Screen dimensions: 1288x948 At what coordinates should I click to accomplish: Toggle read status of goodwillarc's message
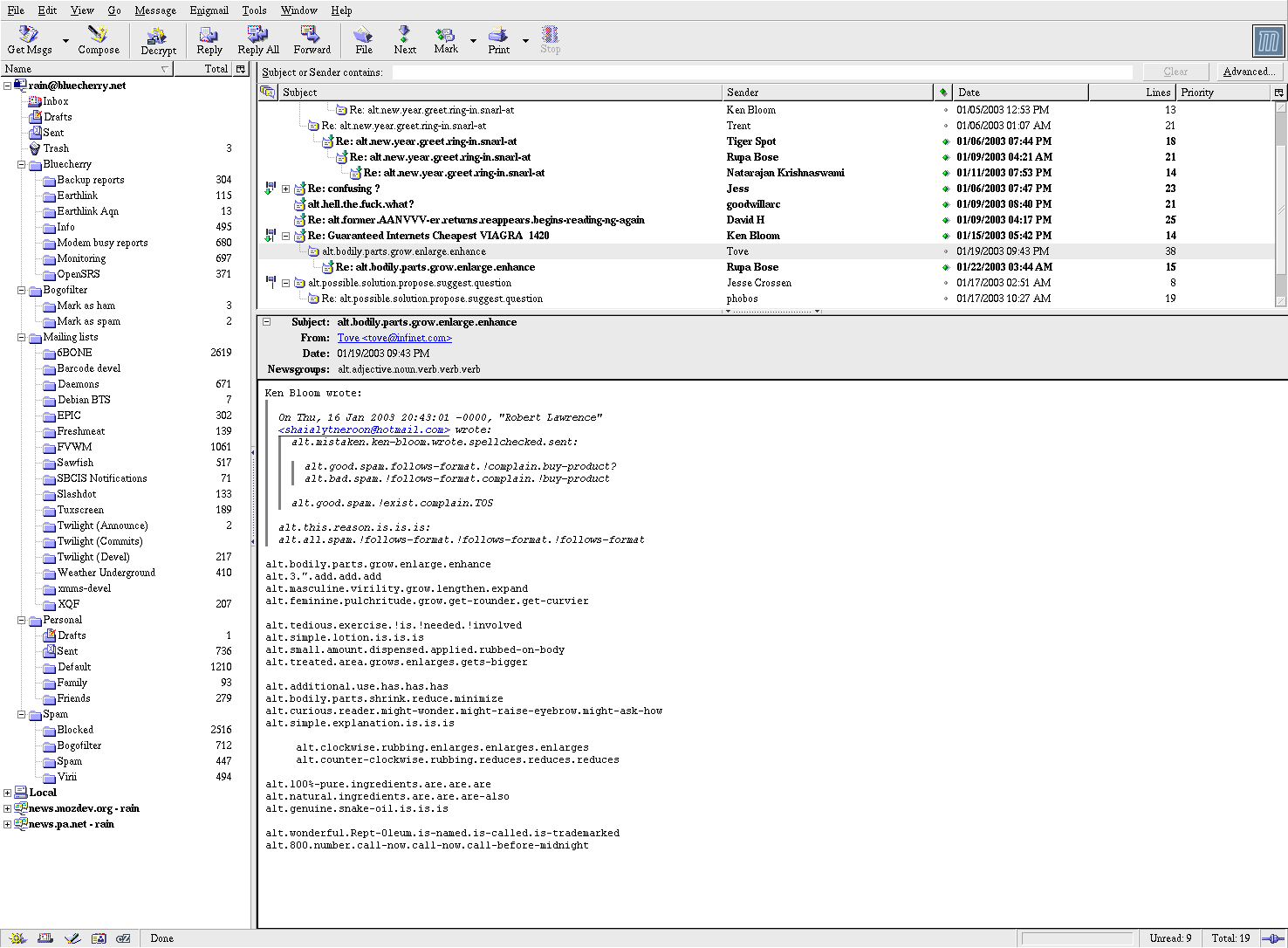[x=945, y=204]
